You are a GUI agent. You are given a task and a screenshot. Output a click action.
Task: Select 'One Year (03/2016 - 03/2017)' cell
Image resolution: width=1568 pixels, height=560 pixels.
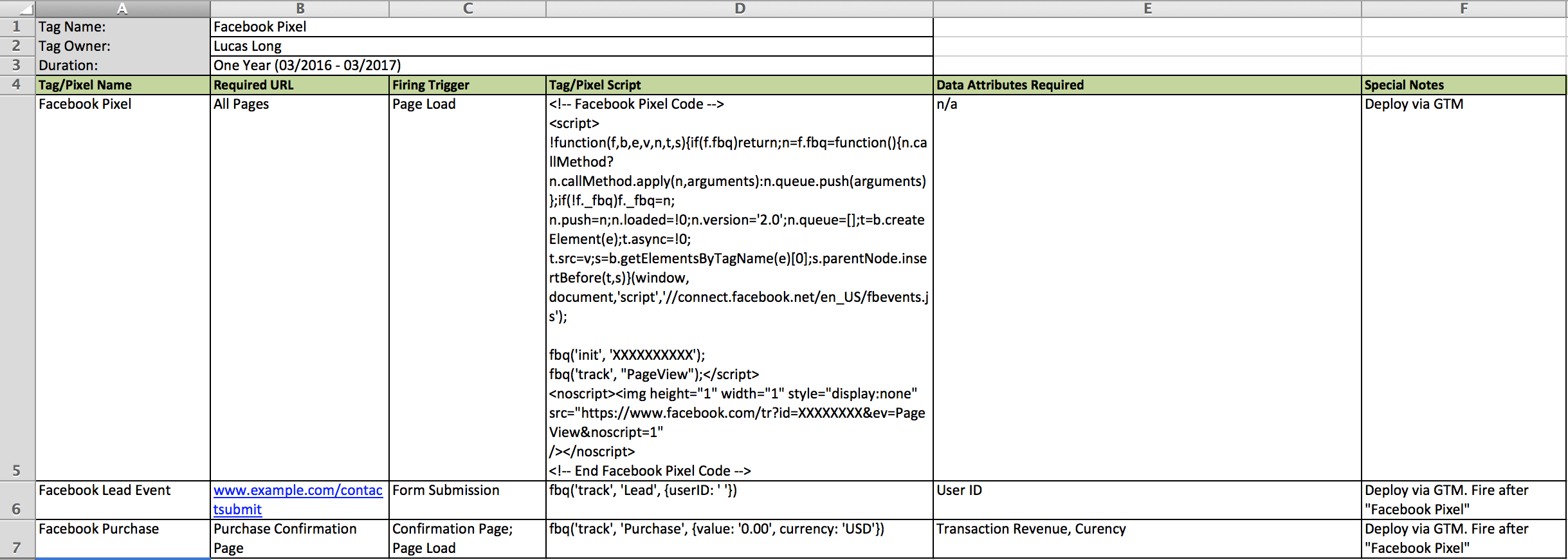572,66
